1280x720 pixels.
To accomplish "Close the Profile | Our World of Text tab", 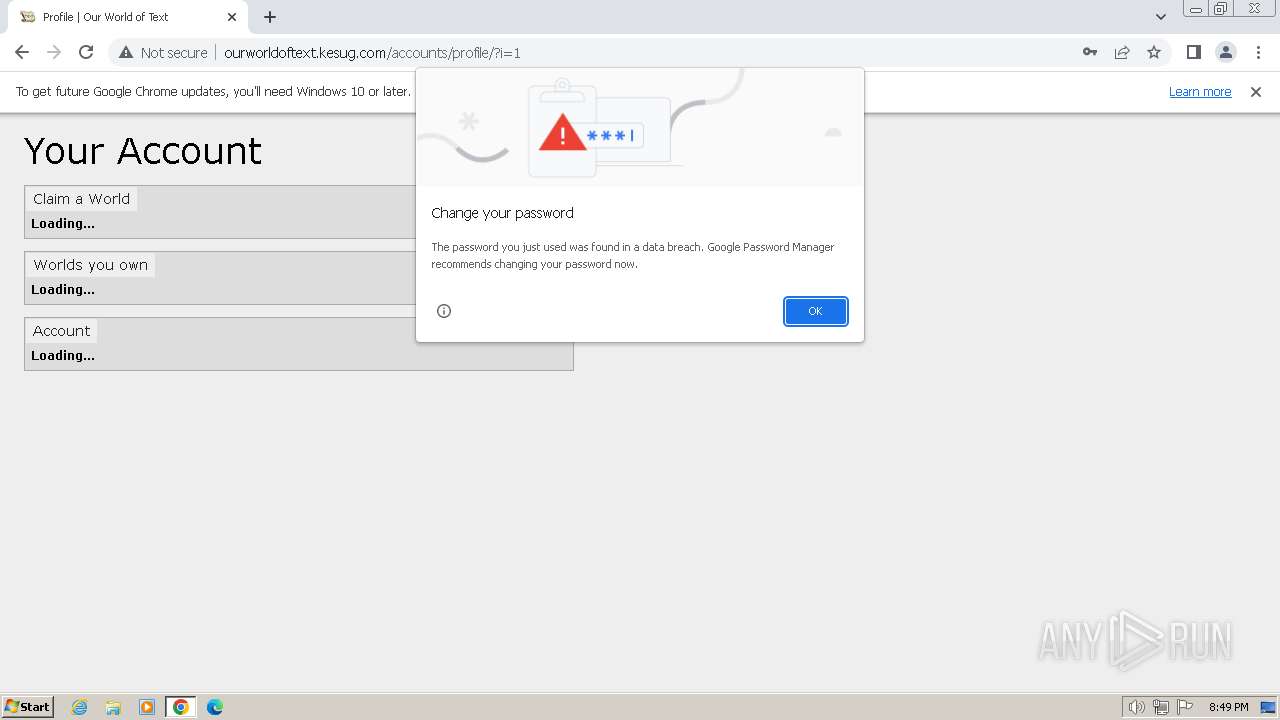I will (232, 17).
